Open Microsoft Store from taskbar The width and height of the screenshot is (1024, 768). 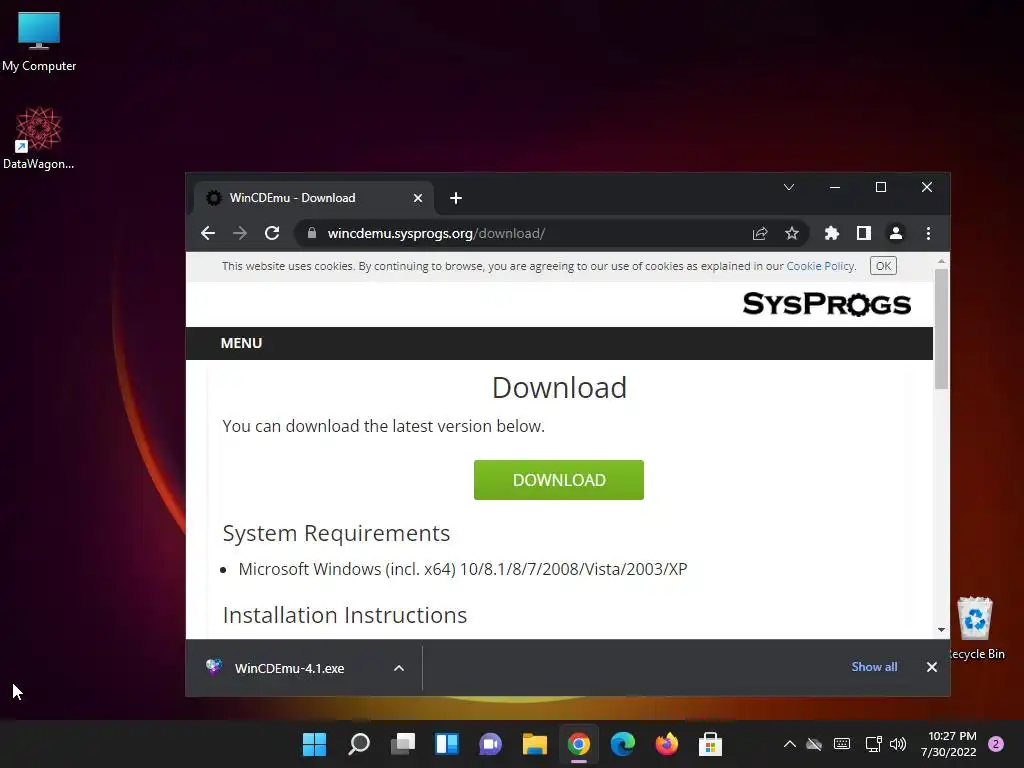[710, 744]
